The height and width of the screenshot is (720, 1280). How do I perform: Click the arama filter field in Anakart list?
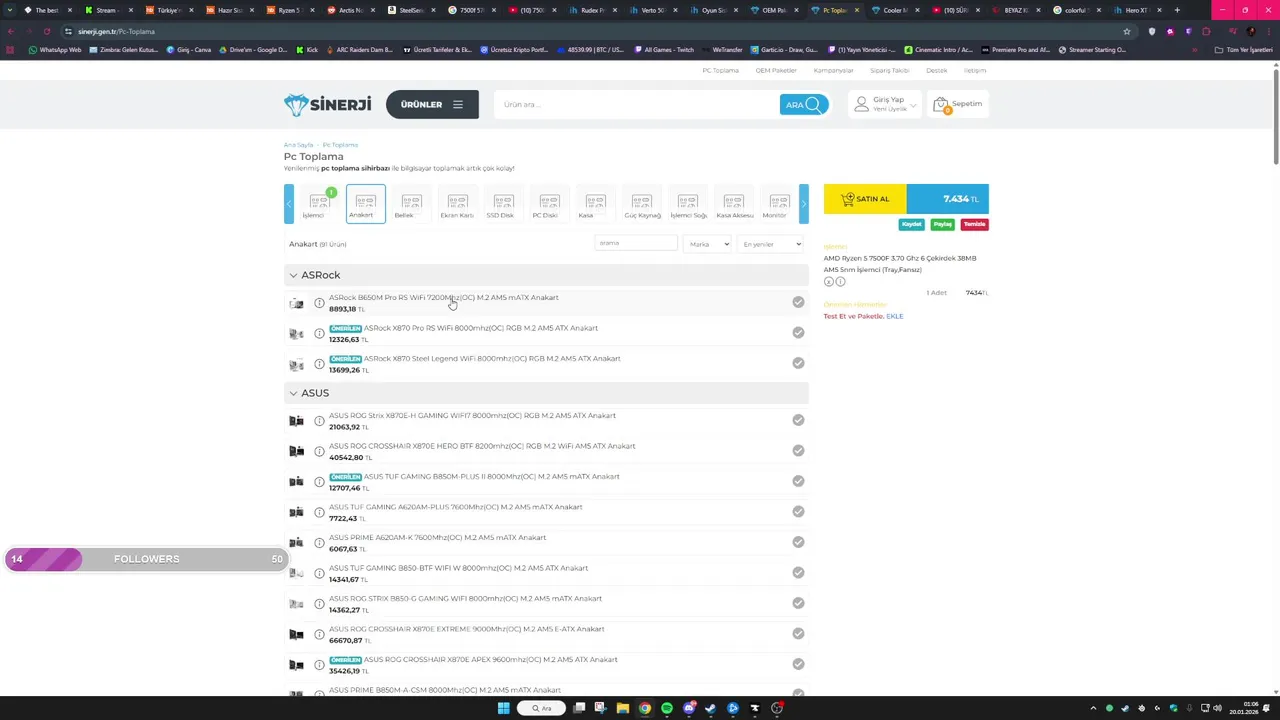click(636, 243)
